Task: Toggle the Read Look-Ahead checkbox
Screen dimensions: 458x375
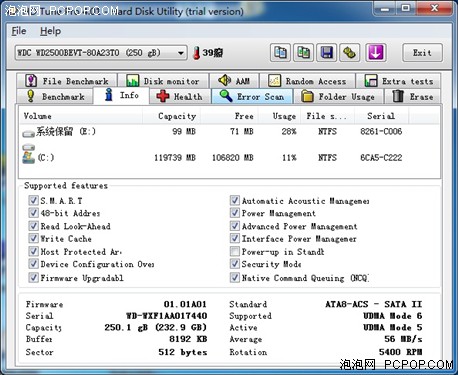Action: pyautogui.click(x=33, y=226)
